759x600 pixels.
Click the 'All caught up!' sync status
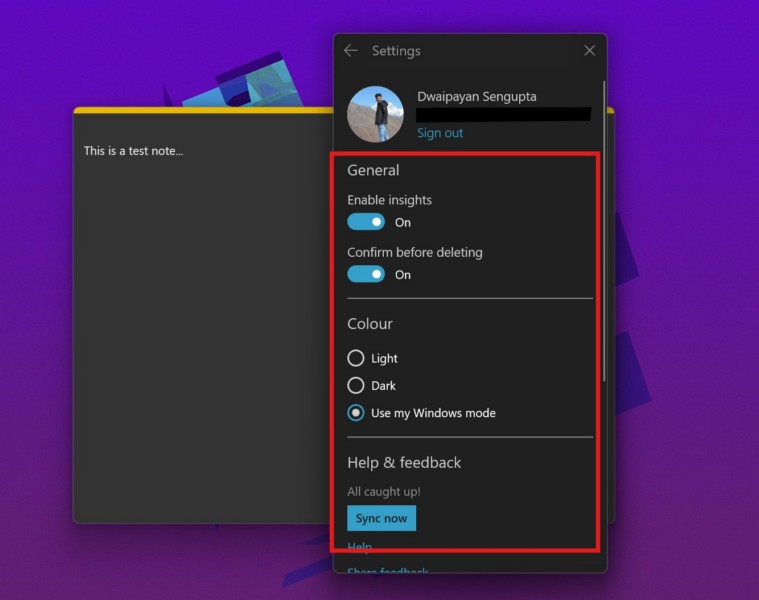pos(384,492)
